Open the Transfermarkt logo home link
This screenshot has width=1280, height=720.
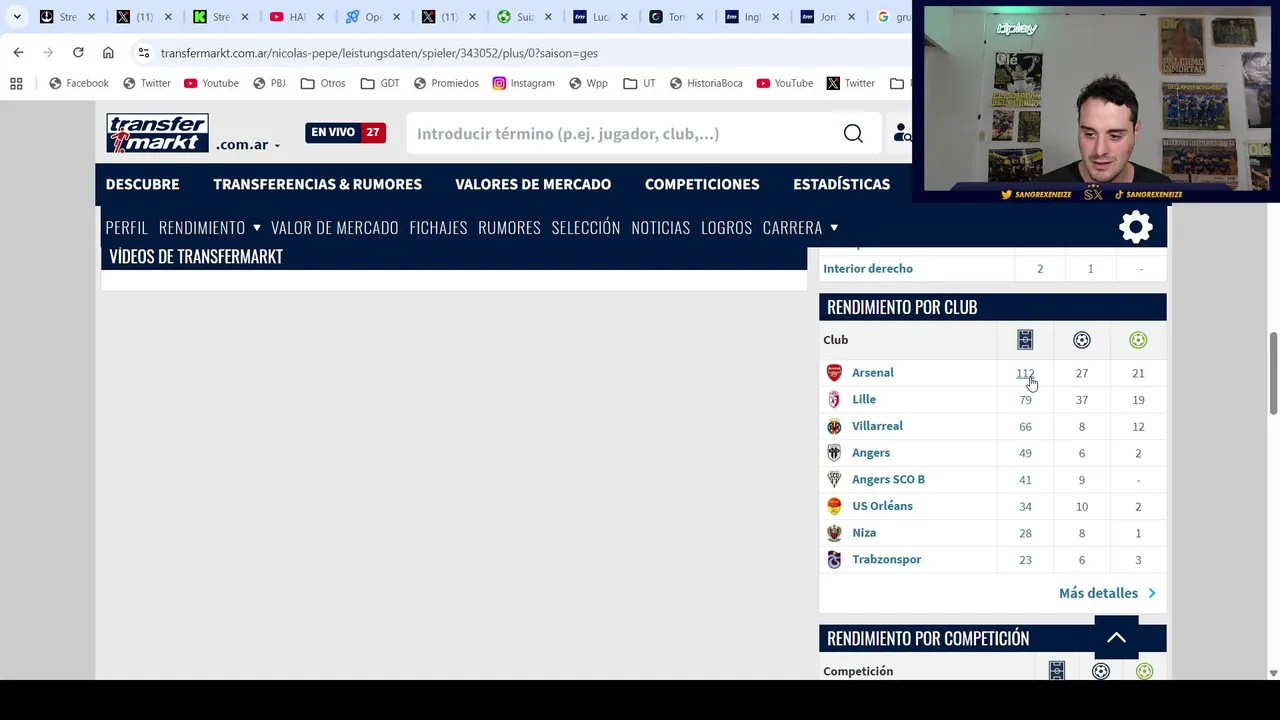157,133
